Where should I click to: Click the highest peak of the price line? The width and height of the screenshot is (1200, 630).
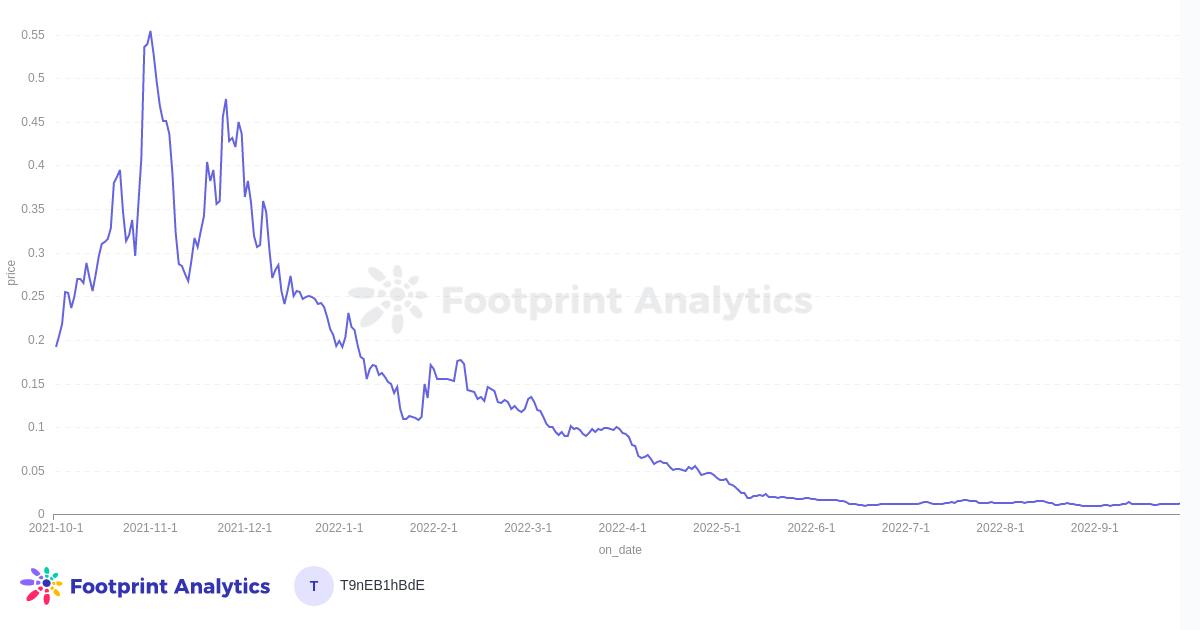tap(150, 32)
